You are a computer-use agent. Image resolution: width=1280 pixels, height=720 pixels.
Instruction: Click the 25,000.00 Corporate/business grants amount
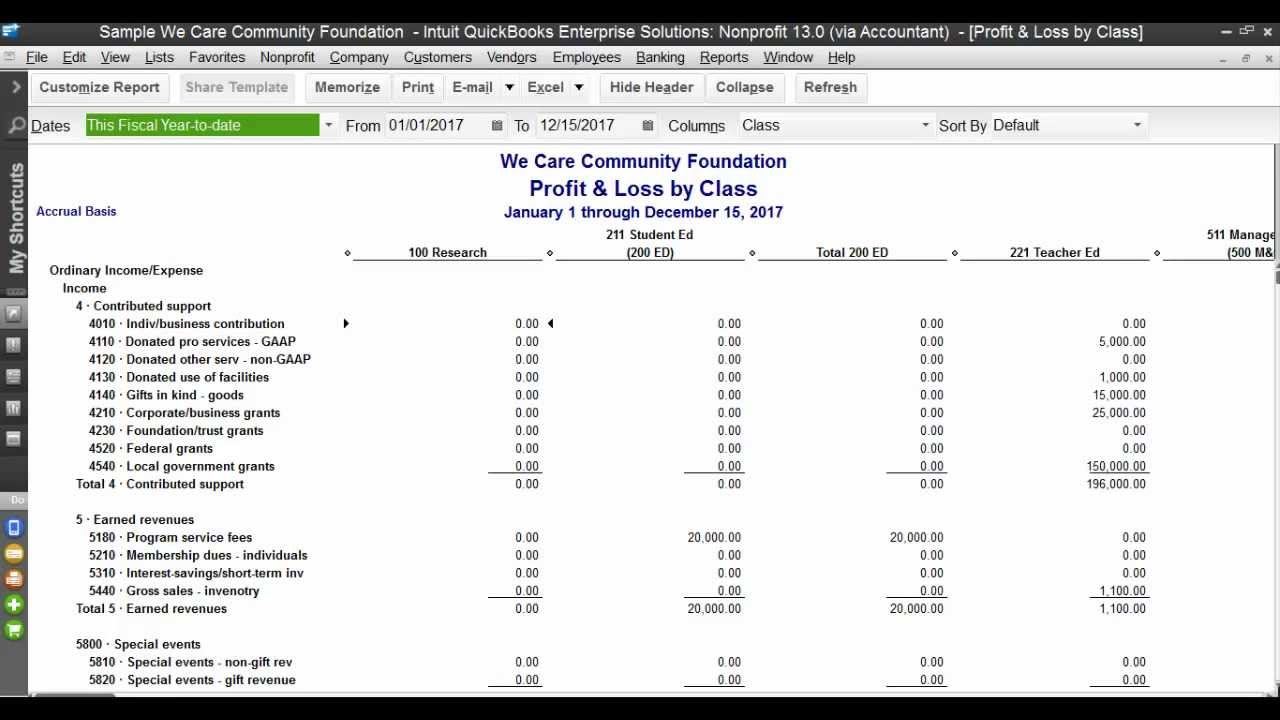coord(1119,413)
